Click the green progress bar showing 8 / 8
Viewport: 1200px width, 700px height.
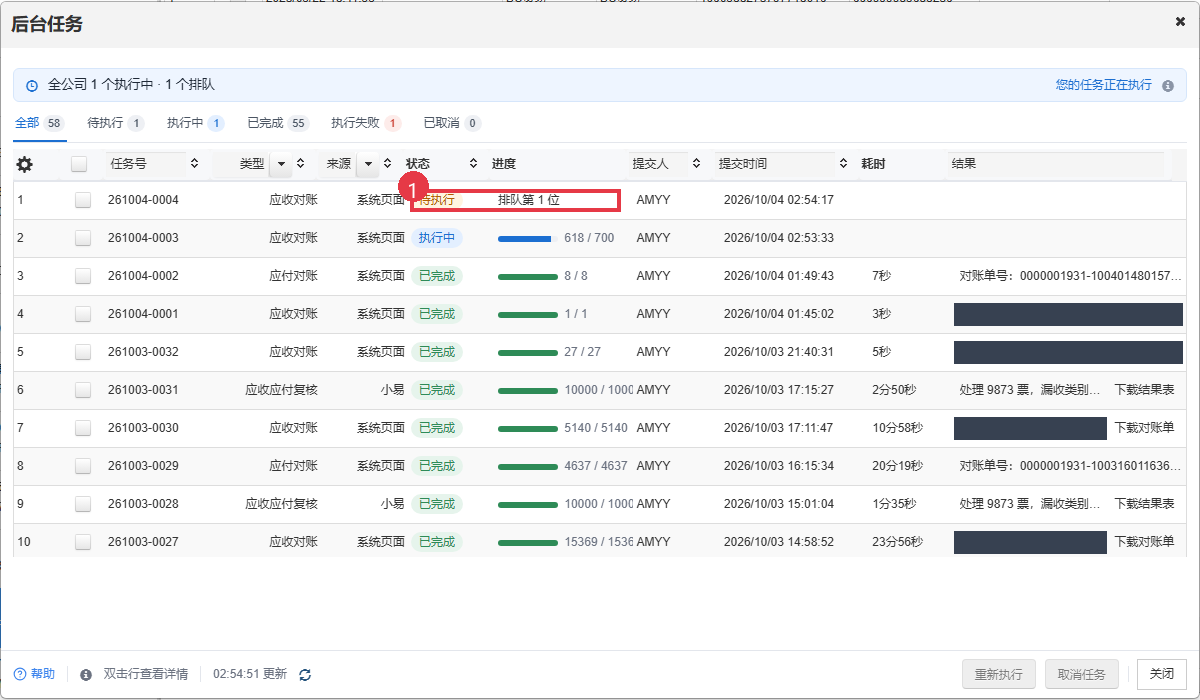click(x=528, y=276)
